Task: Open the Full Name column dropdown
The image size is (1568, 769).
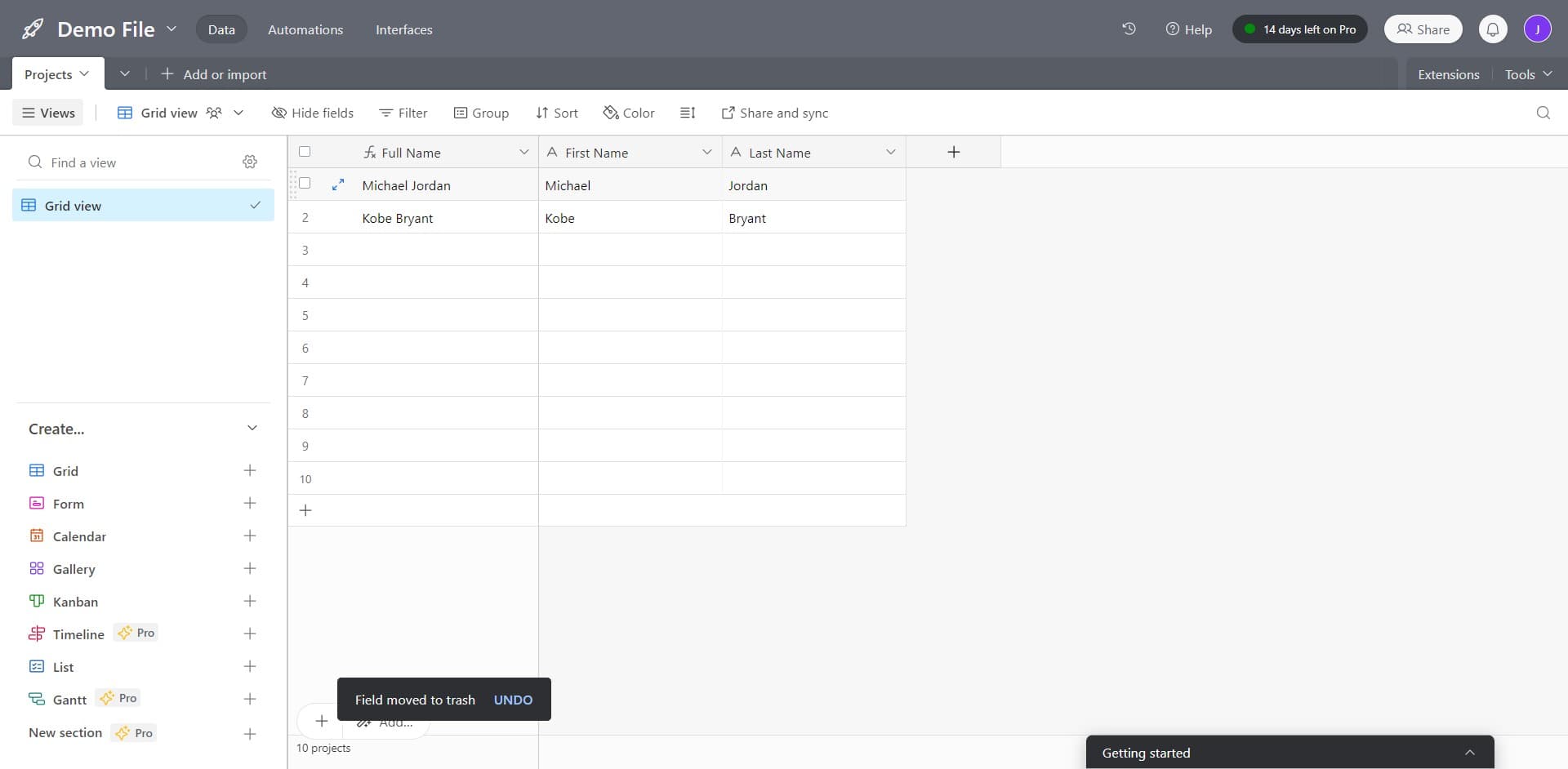Action: click(524, 152)
